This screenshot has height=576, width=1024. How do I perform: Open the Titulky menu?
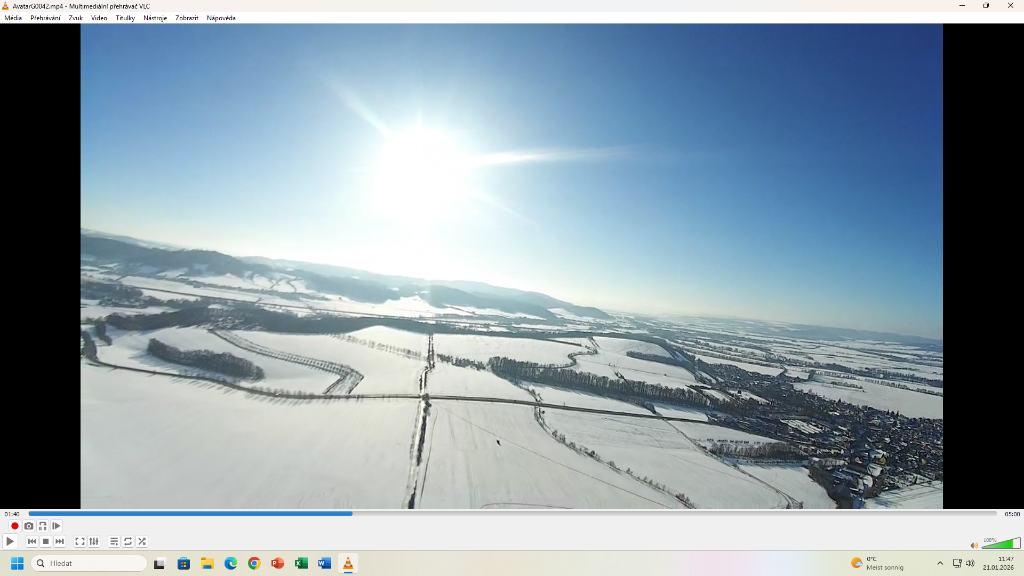(x=125, y=18)
